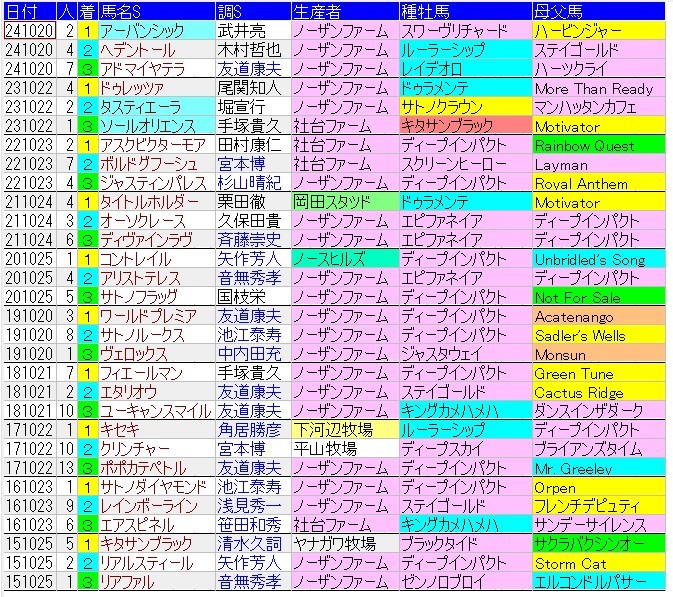Viewport: 673px width, 597px height.
Task: Open trainer link 木村哲也
Action: pyautogui.click(x=250, y=50)
